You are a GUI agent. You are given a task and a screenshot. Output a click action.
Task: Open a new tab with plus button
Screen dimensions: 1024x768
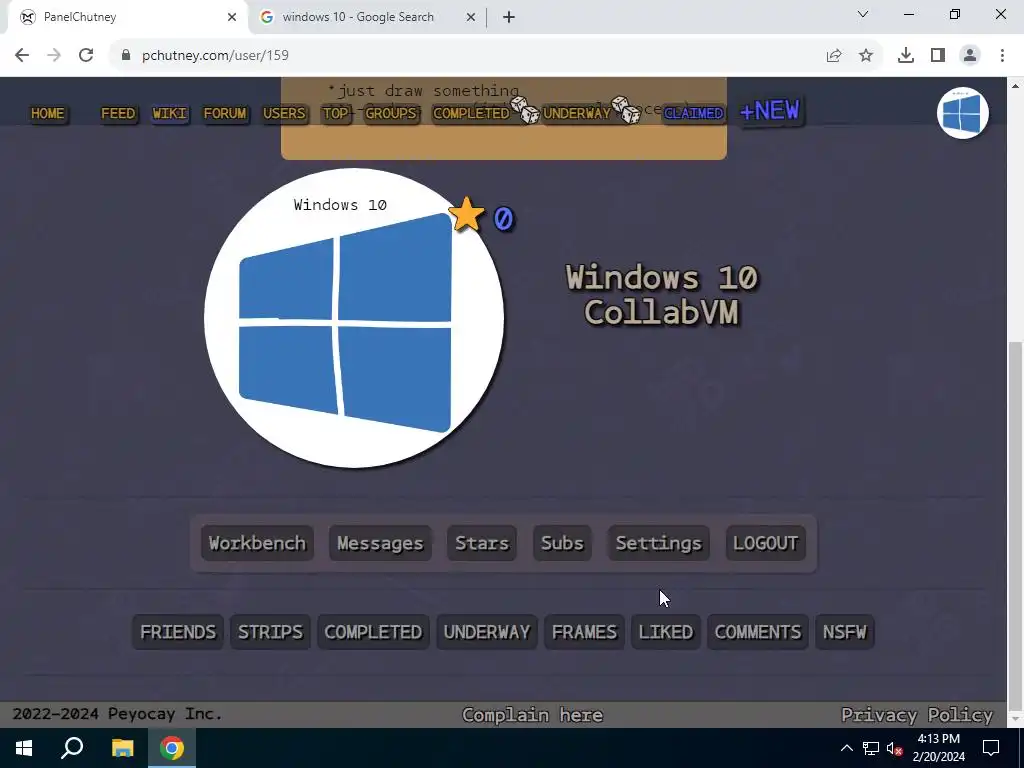click(509, 18)
